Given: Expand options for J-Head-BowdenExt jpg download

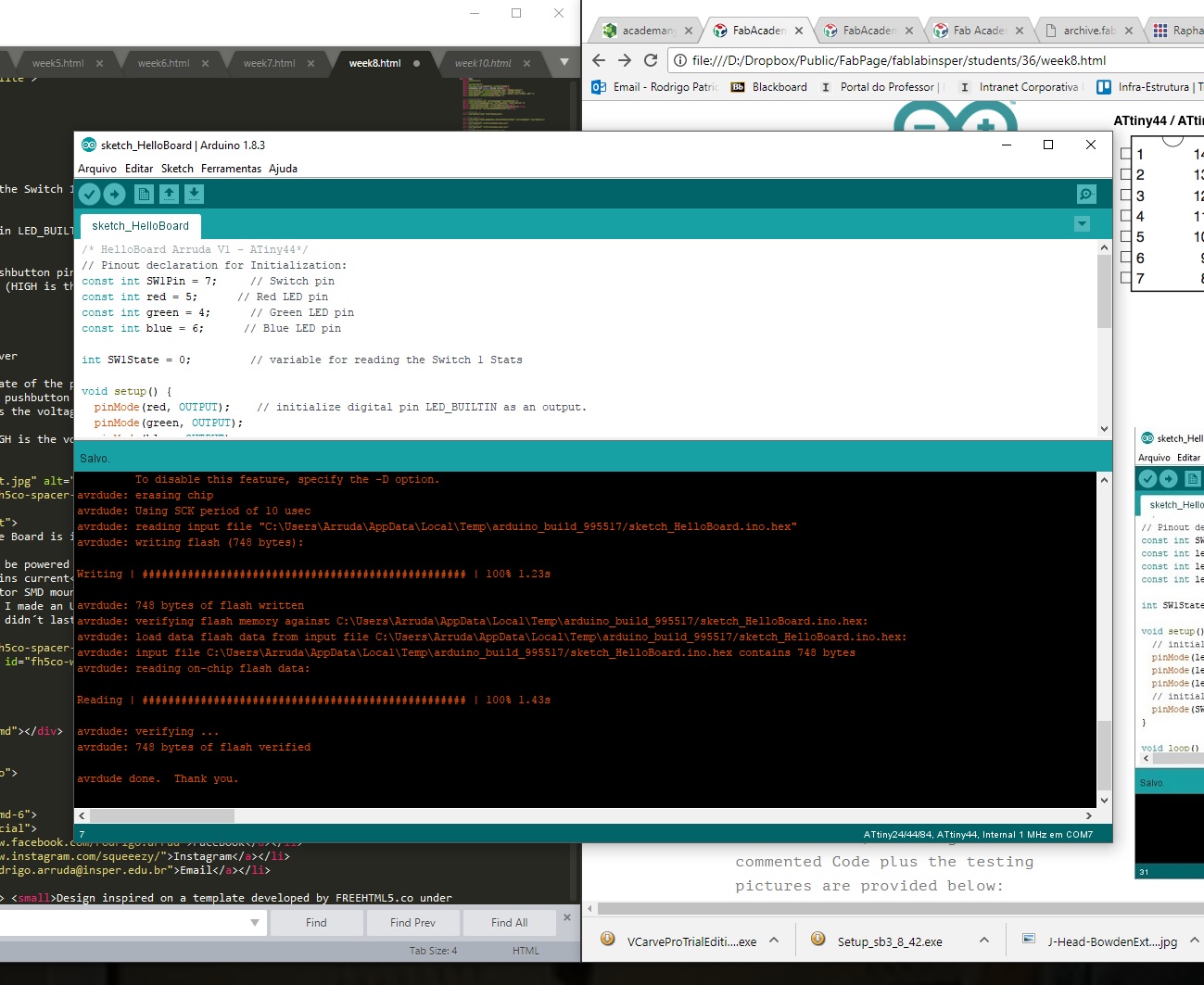Looking at the screenshot, I should pyautogui.click(x=1195, y=941).
